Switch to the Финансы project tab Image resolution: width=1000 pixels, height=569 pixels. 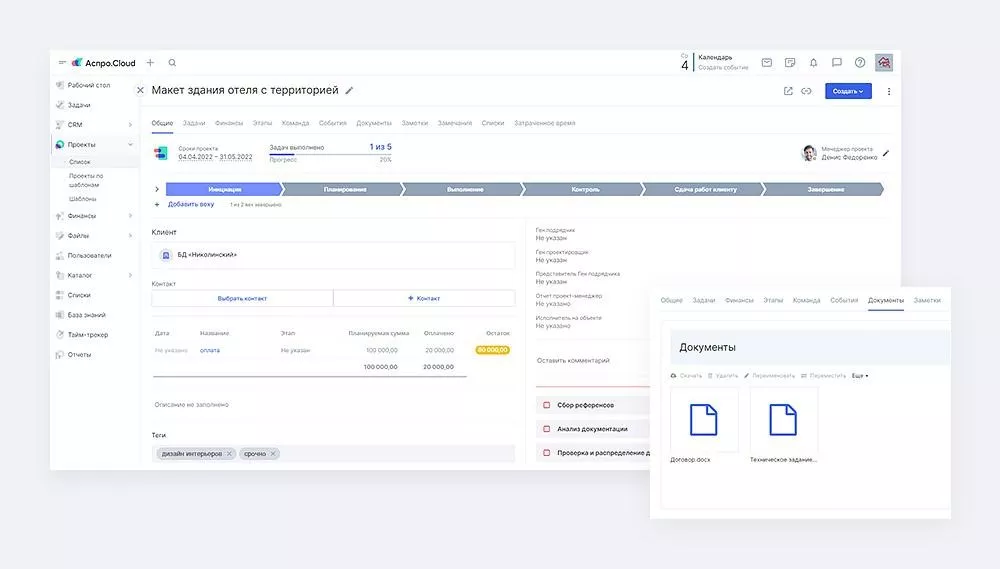(228, 123)
